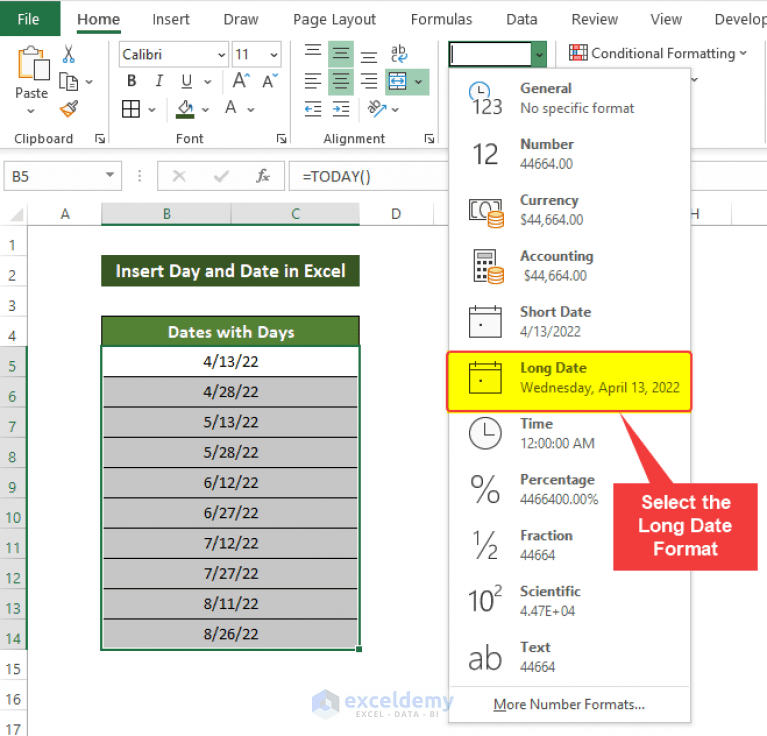Expand the Paste options arrow

click(x=31, y=111)
